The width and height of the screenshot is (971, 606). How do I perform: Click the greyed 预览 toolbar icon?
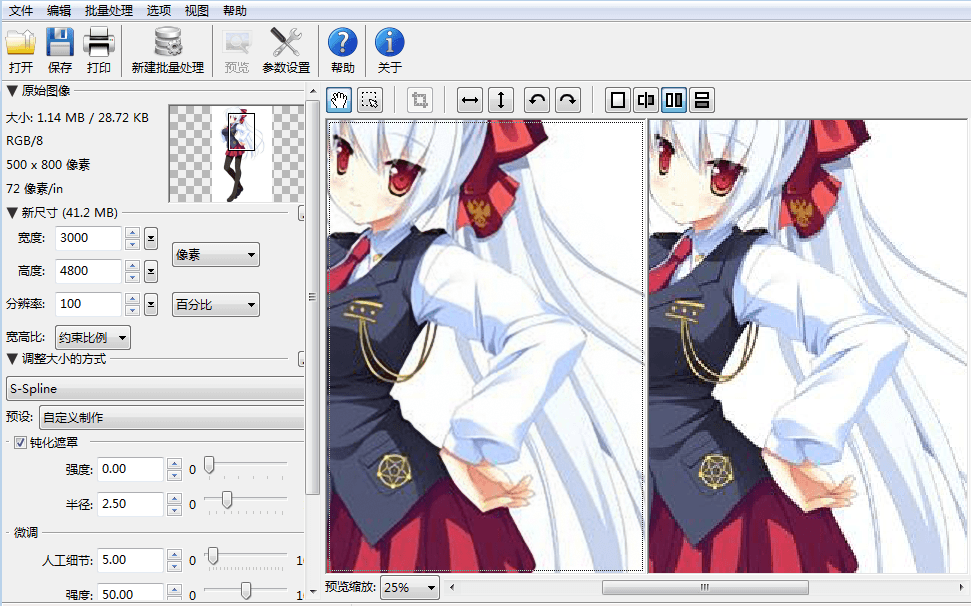point(237,50)
